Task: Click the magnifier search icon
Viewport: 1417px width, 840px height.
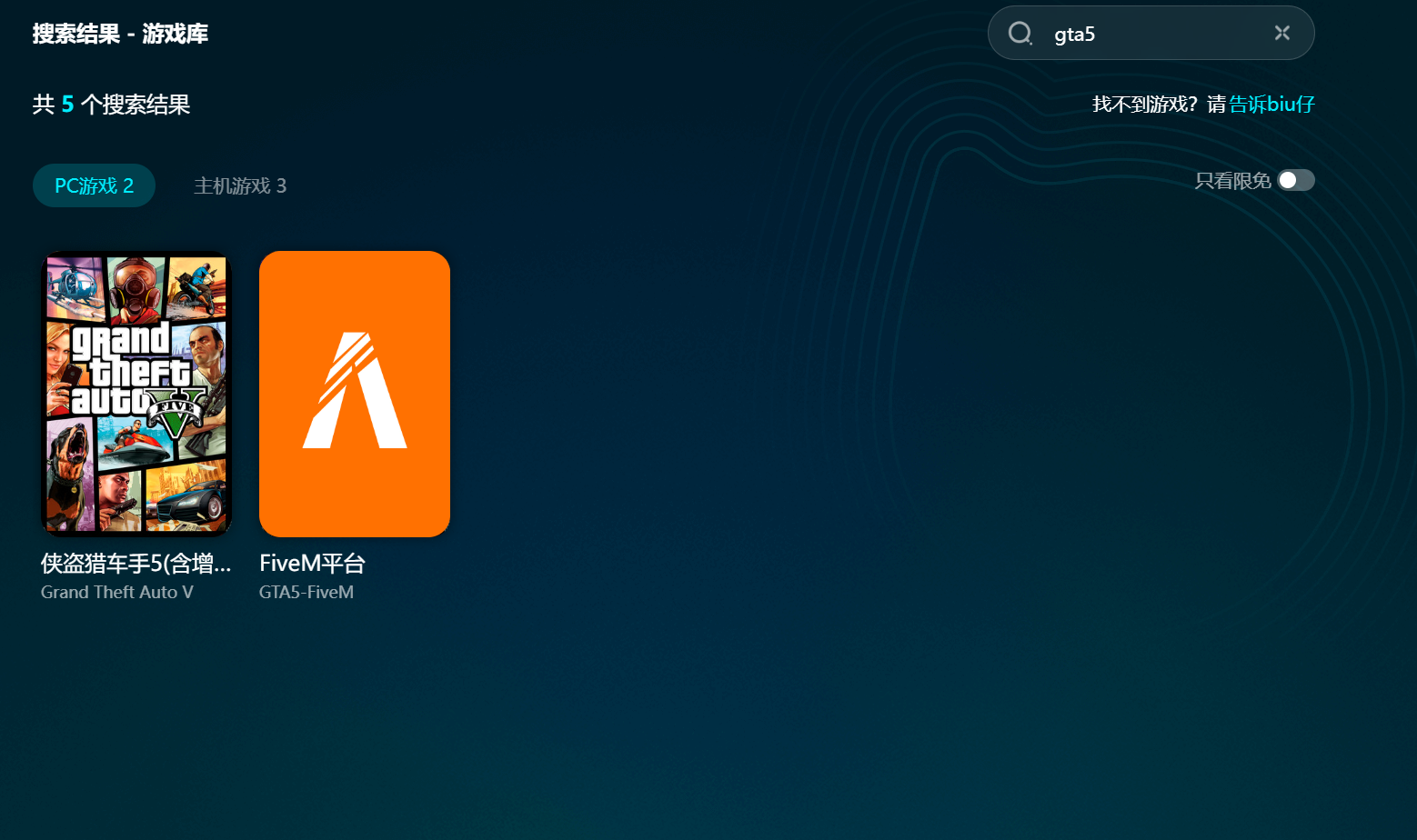Action: tap(1020, 34)
